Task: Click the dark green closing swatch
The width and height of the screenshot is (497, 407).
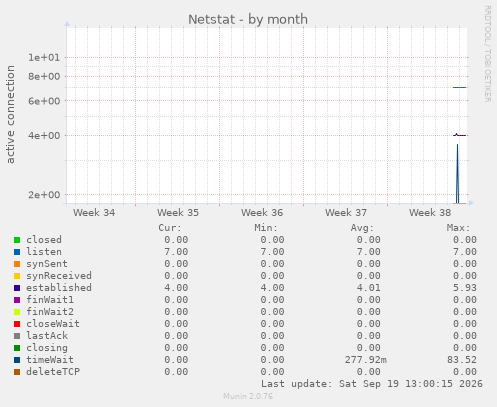Action: (x=17, y=348)
